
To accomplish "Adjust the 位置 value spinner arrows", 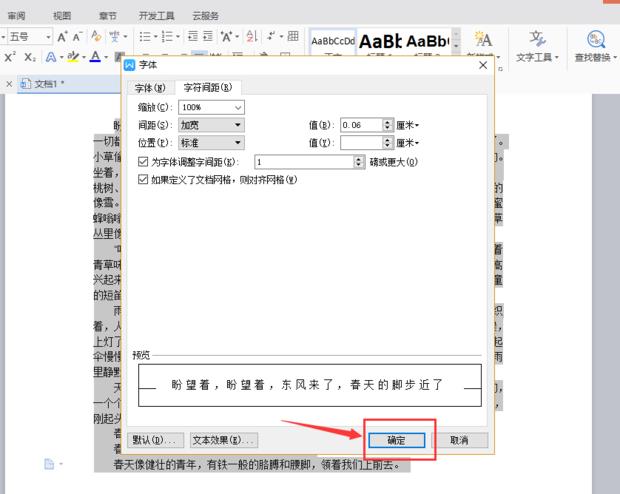I will point(388,143).
